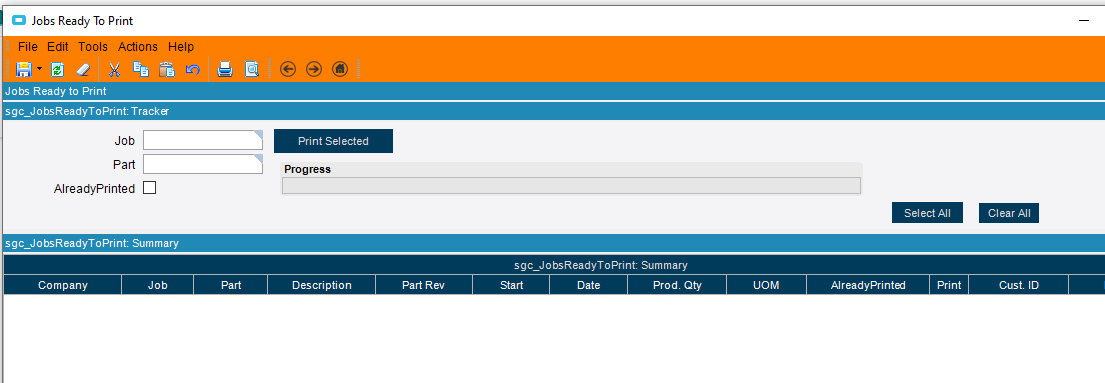Open the Edit menu
Screen dimensions: 1105x383
[58, 47]
